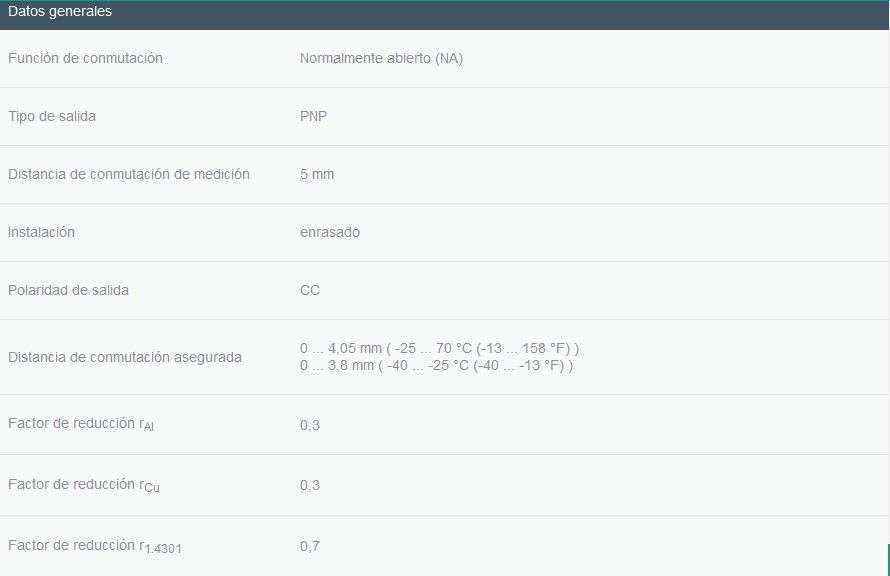Select the 'Tipo de salida' label
The image size is (890, 576).
tap(52, 116)
